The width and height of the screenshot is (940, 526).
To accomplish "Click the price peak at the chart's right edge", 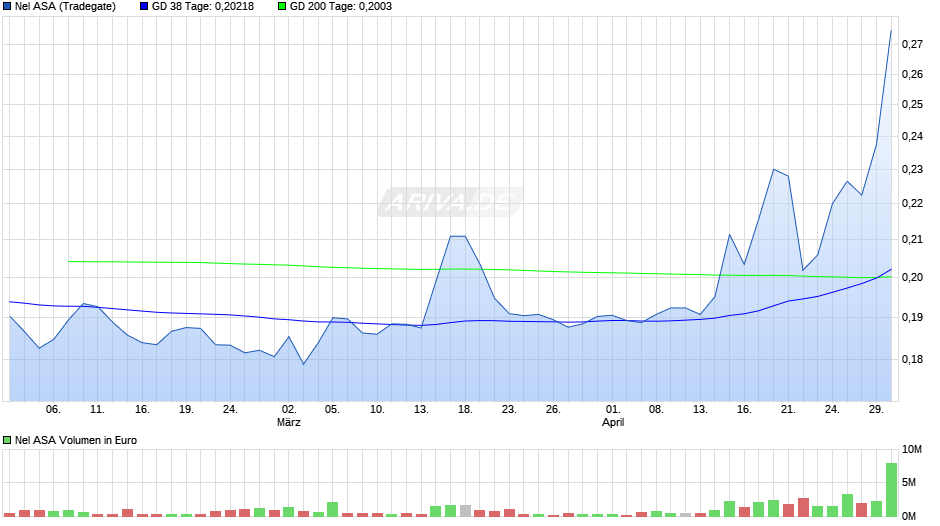I will [891, 31].
